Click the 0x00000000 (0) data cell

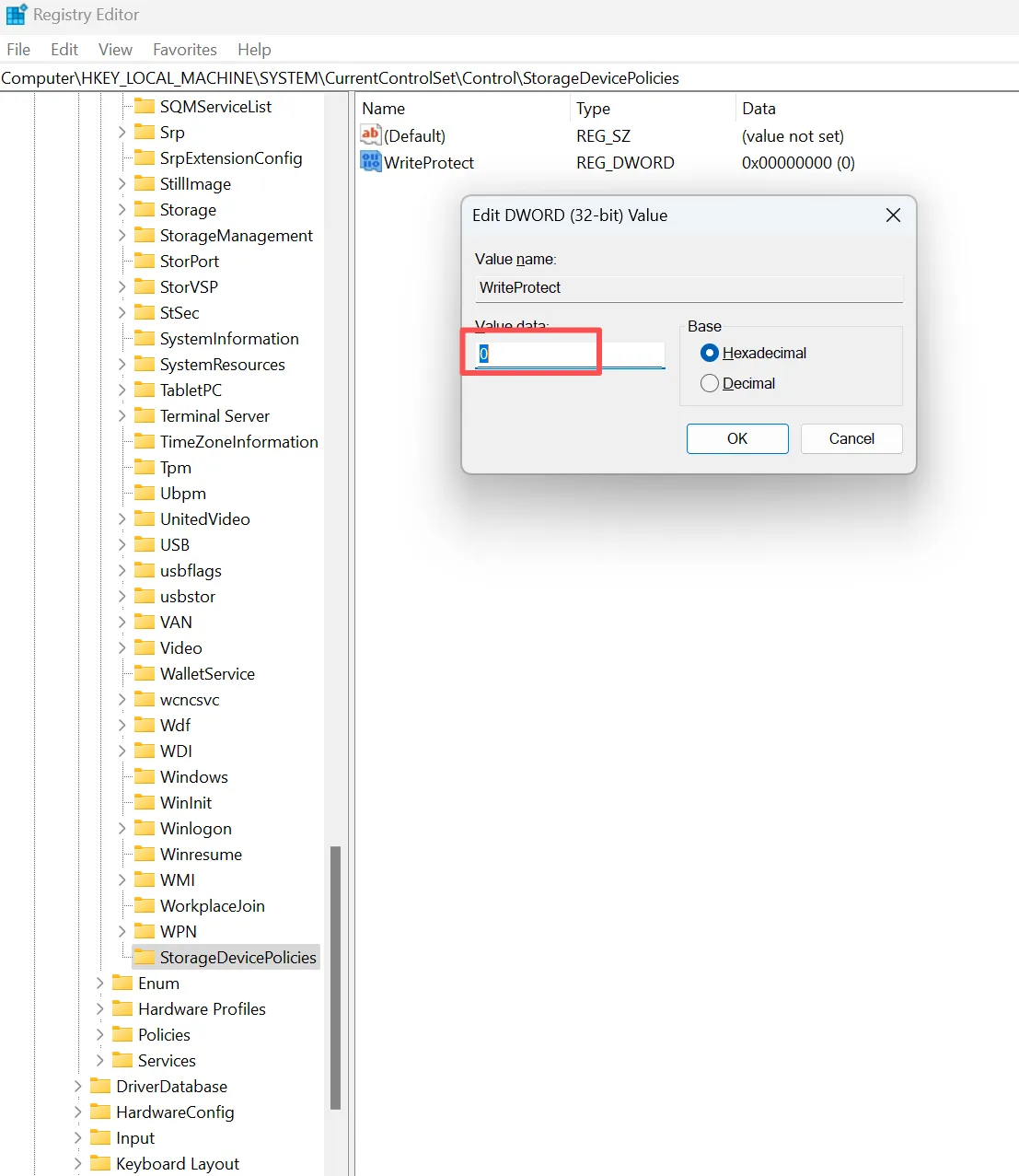[x=798, y=162]
